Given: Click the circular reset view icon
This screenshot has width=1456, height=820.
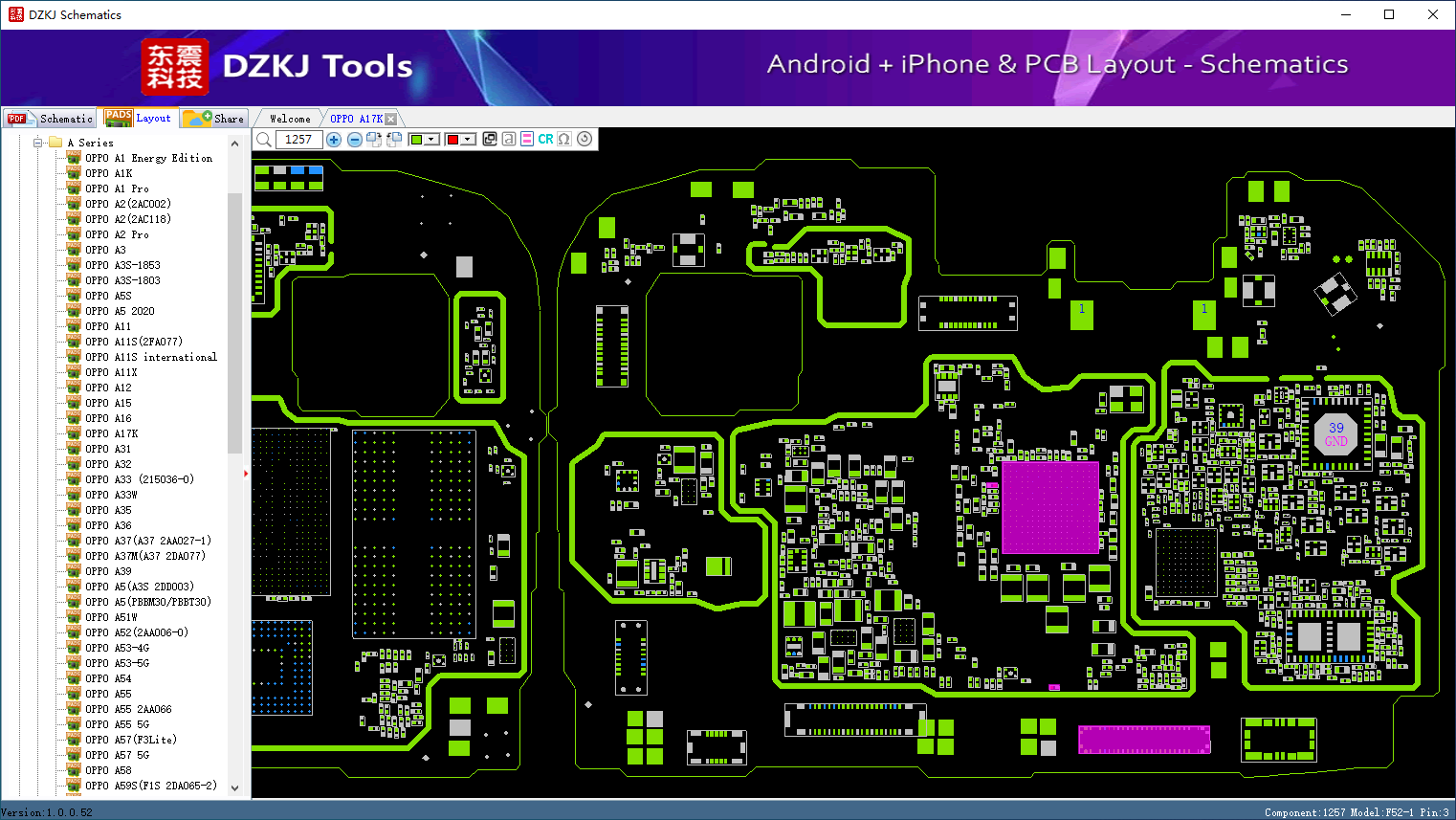Looking at the screenshot, I should [585, 139].
